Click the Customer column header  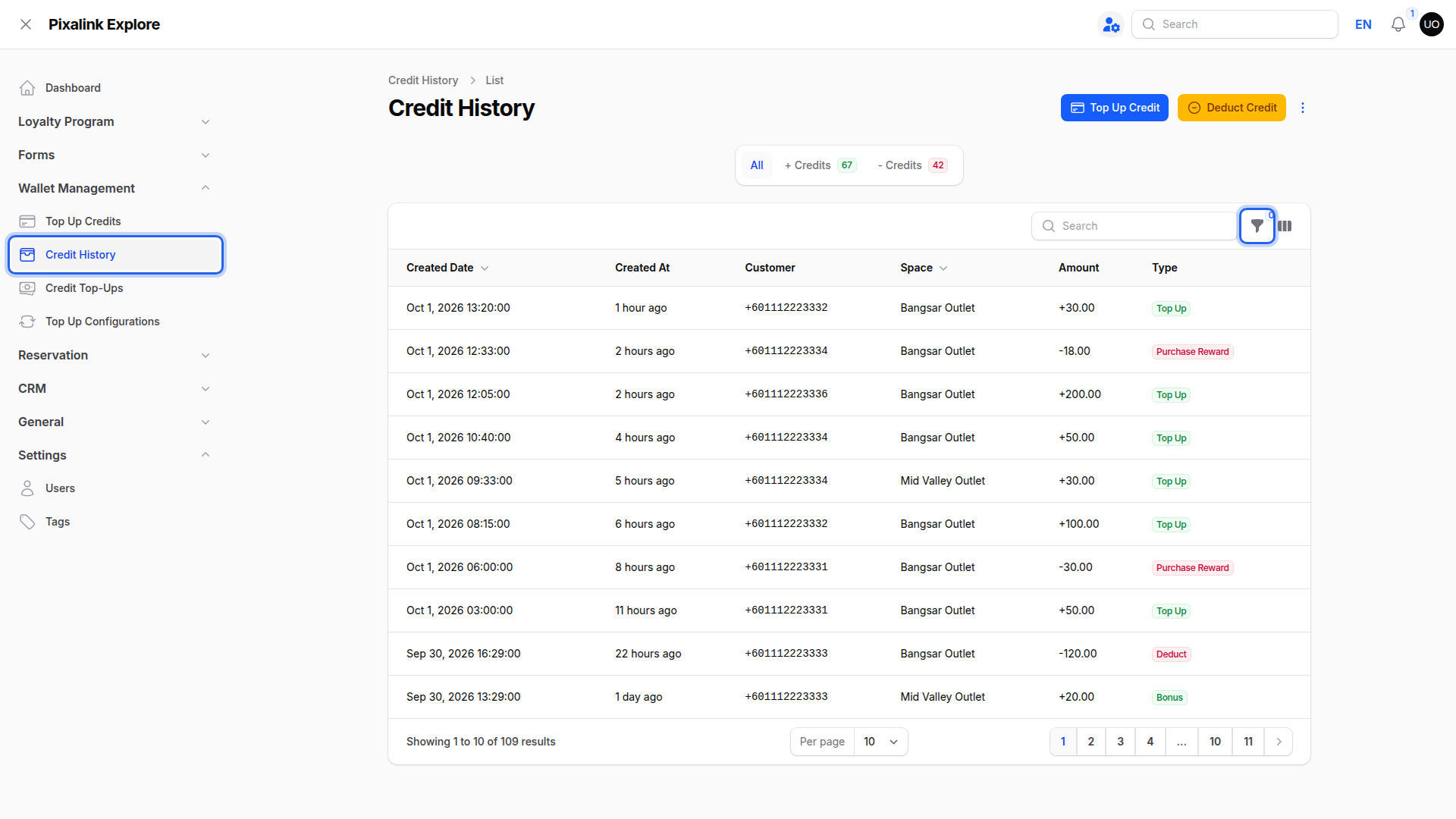point(770,268)
